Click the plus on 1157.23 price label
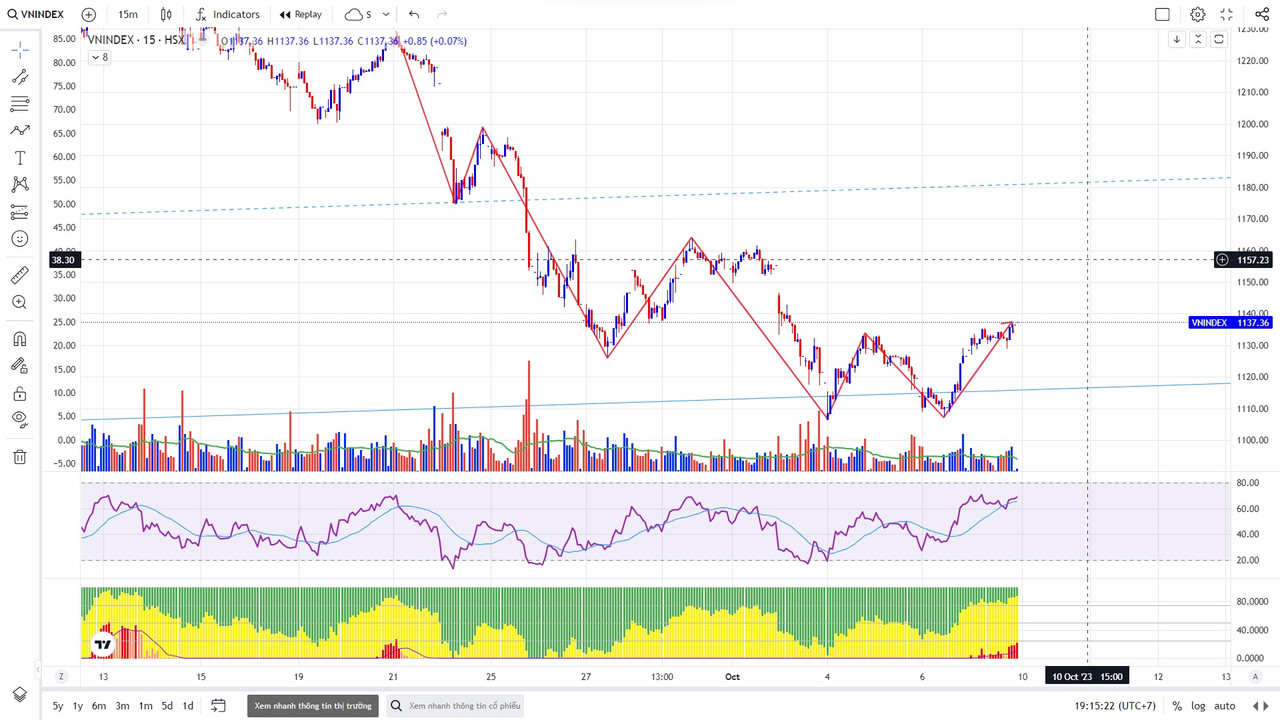The image size is (1280, 720). pos(1222,260)
